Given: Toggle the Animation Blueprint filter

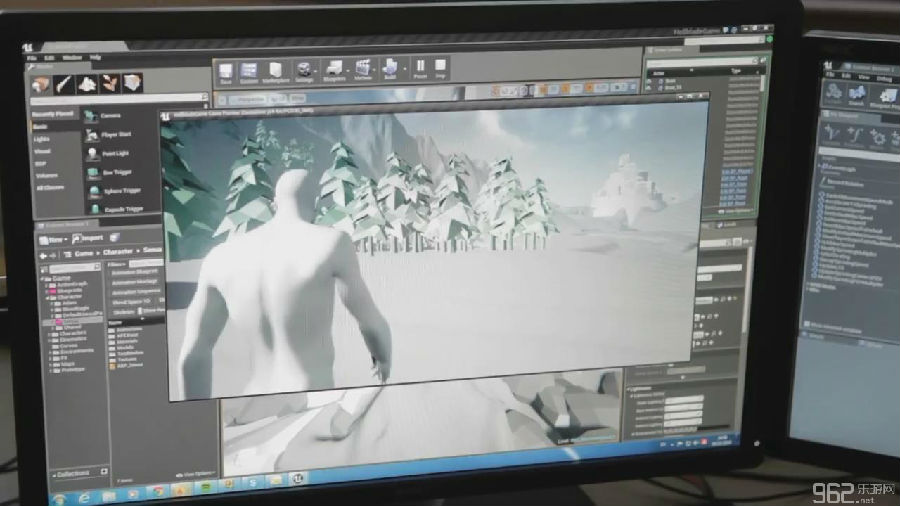Looking at the screenshot, I should 136,272.
